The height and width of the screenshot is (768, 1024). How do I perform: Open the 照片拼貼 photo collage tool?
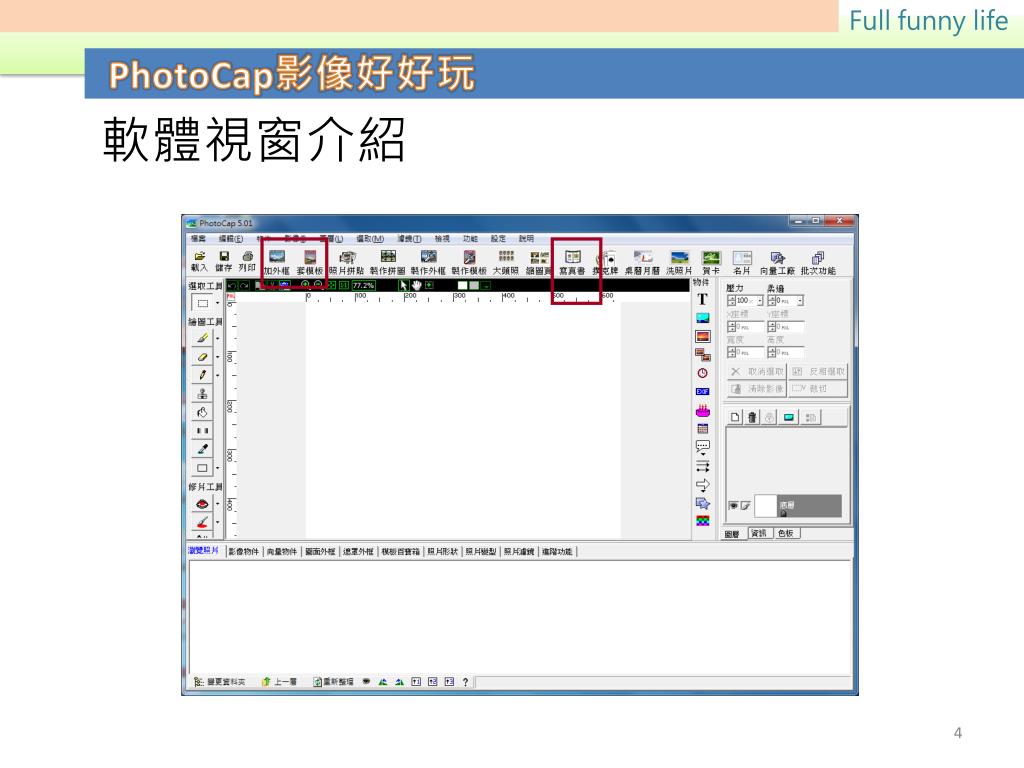tap(347, 263)
